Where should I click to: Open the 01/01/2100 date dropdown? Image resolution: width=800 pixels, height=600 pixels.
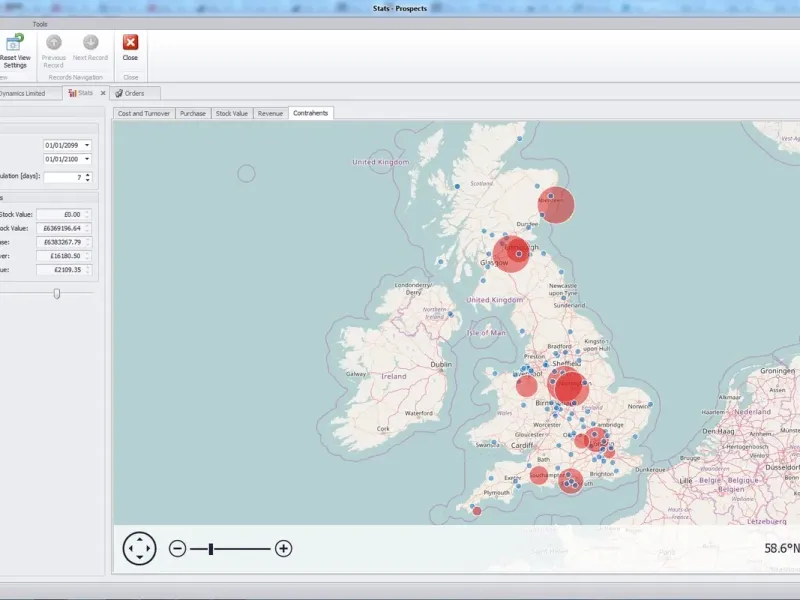(87, 159)
